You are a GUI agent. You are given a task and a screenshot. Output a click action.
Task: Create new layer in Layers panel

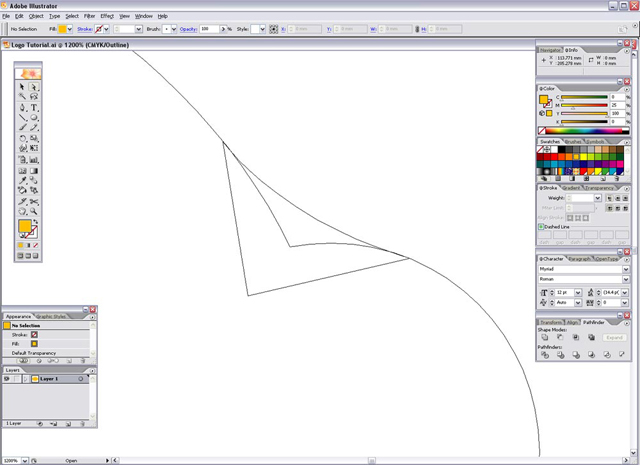[x=69, y=424]
